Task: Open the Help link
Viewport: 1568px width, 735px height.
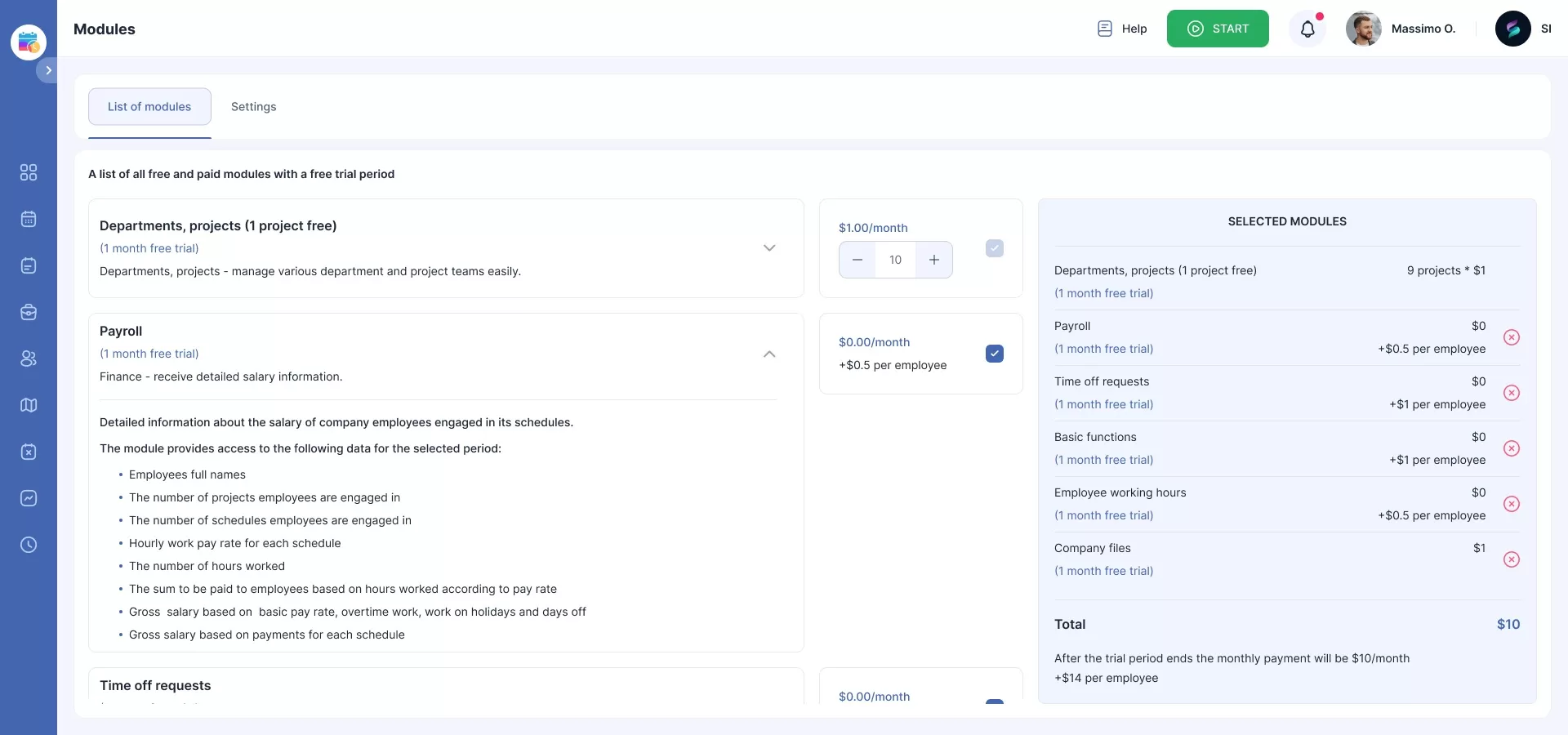Action: coord(1122,29)
